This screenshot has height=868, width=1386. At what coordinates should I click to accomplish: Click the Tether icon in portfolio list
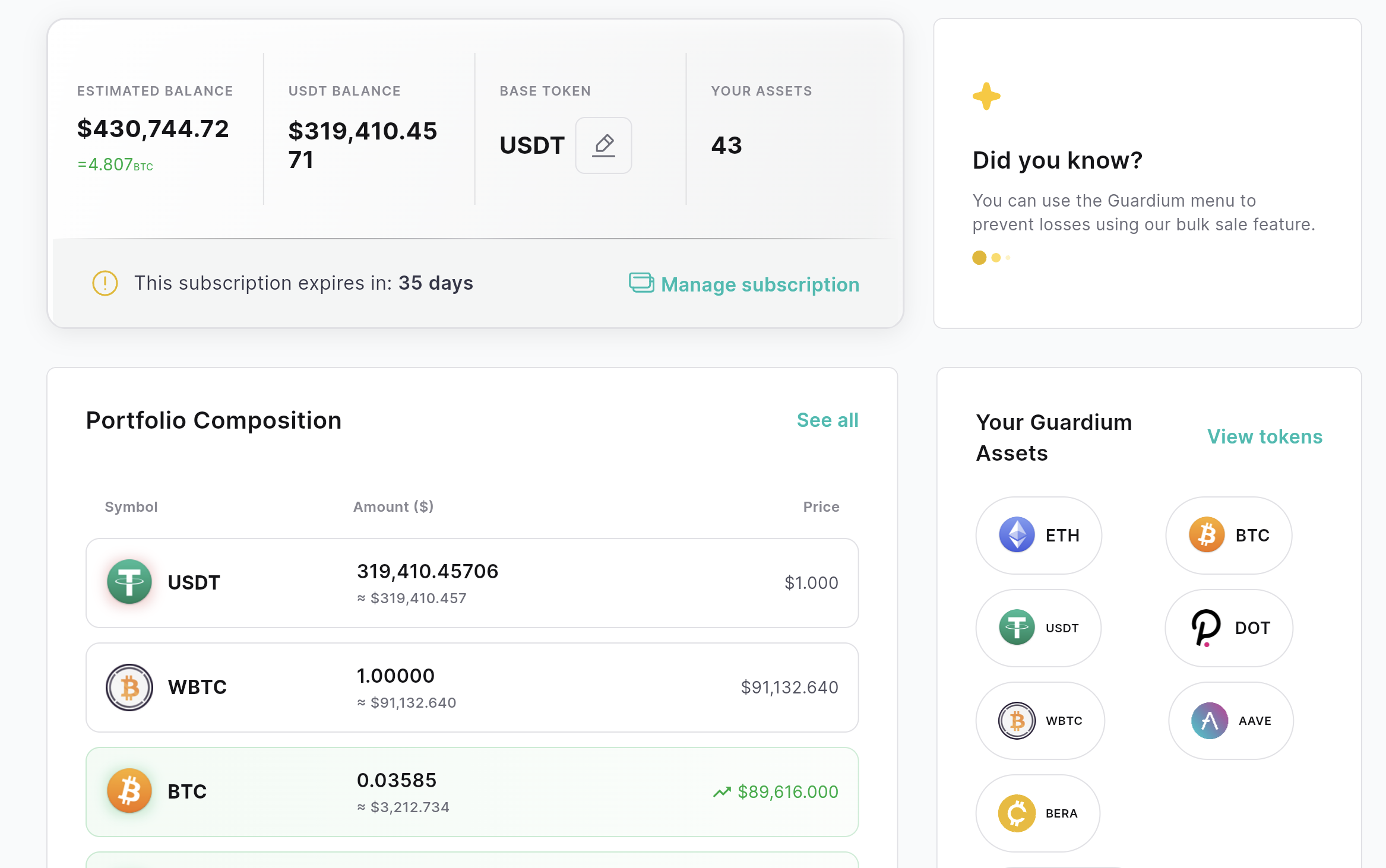[129, 582]
